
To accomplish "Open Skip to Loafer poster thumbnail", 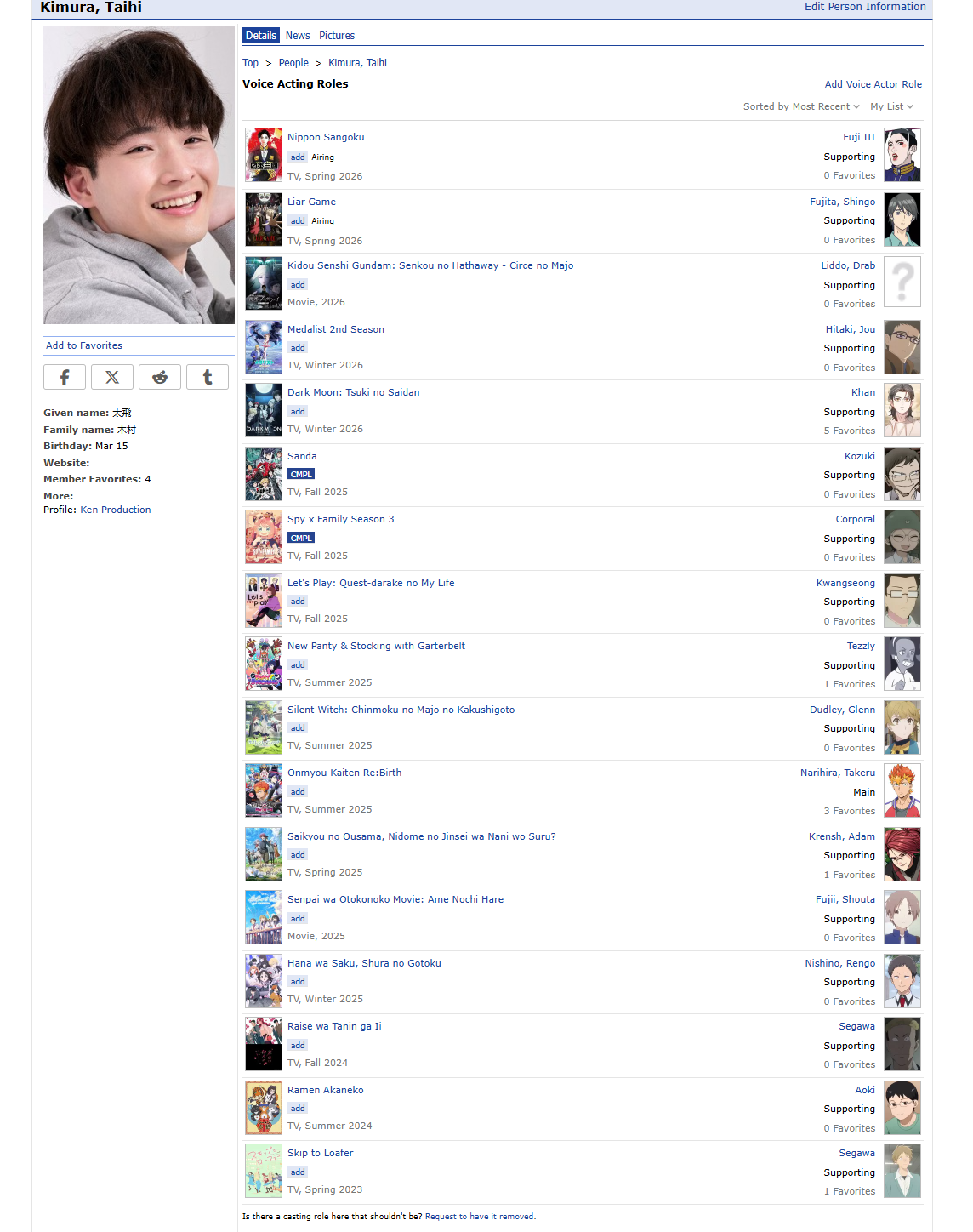I will click(264, 1171).
